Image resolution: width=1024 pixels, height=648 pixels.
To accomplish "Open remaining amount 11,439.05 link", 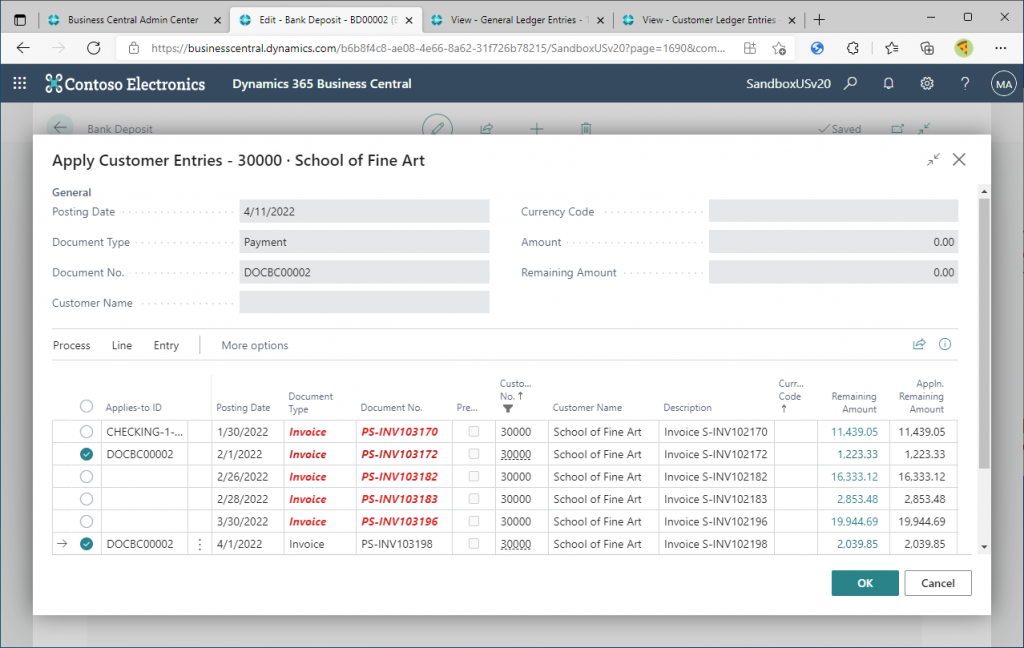I will pos(854,432).
